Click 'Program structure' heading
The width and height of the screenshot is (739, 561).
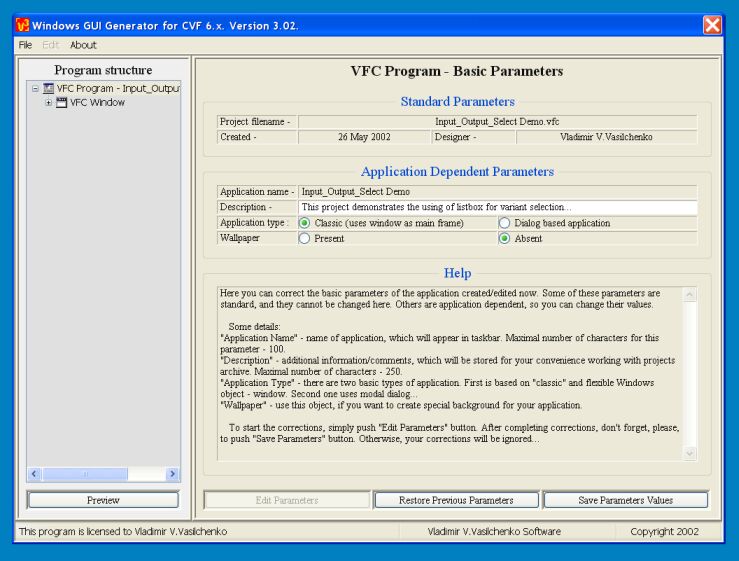pos(103,70)
